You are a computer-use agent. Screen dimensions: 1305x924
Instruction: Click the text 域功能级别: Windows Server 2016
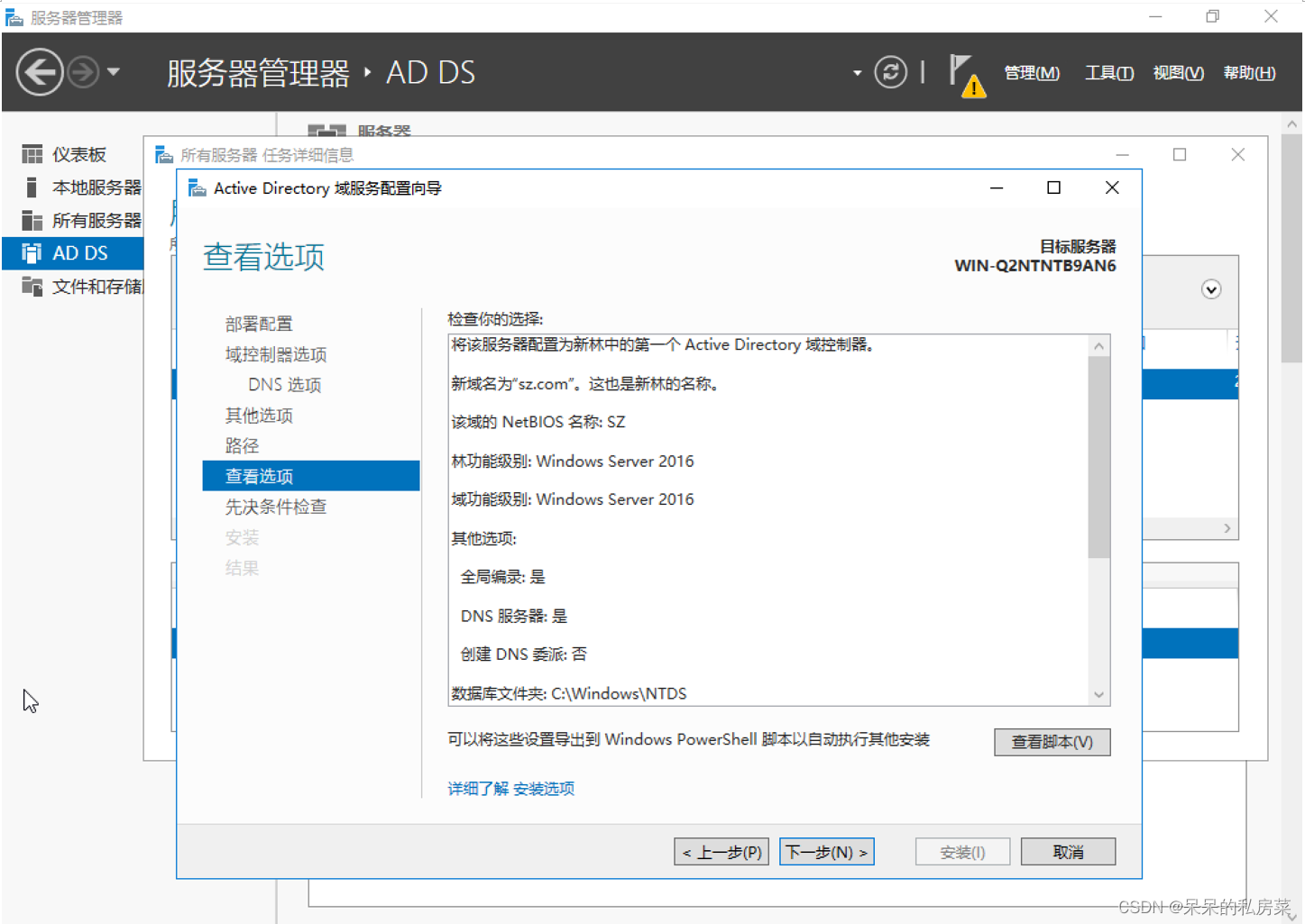pyautogui.click(x=573, y=499)
